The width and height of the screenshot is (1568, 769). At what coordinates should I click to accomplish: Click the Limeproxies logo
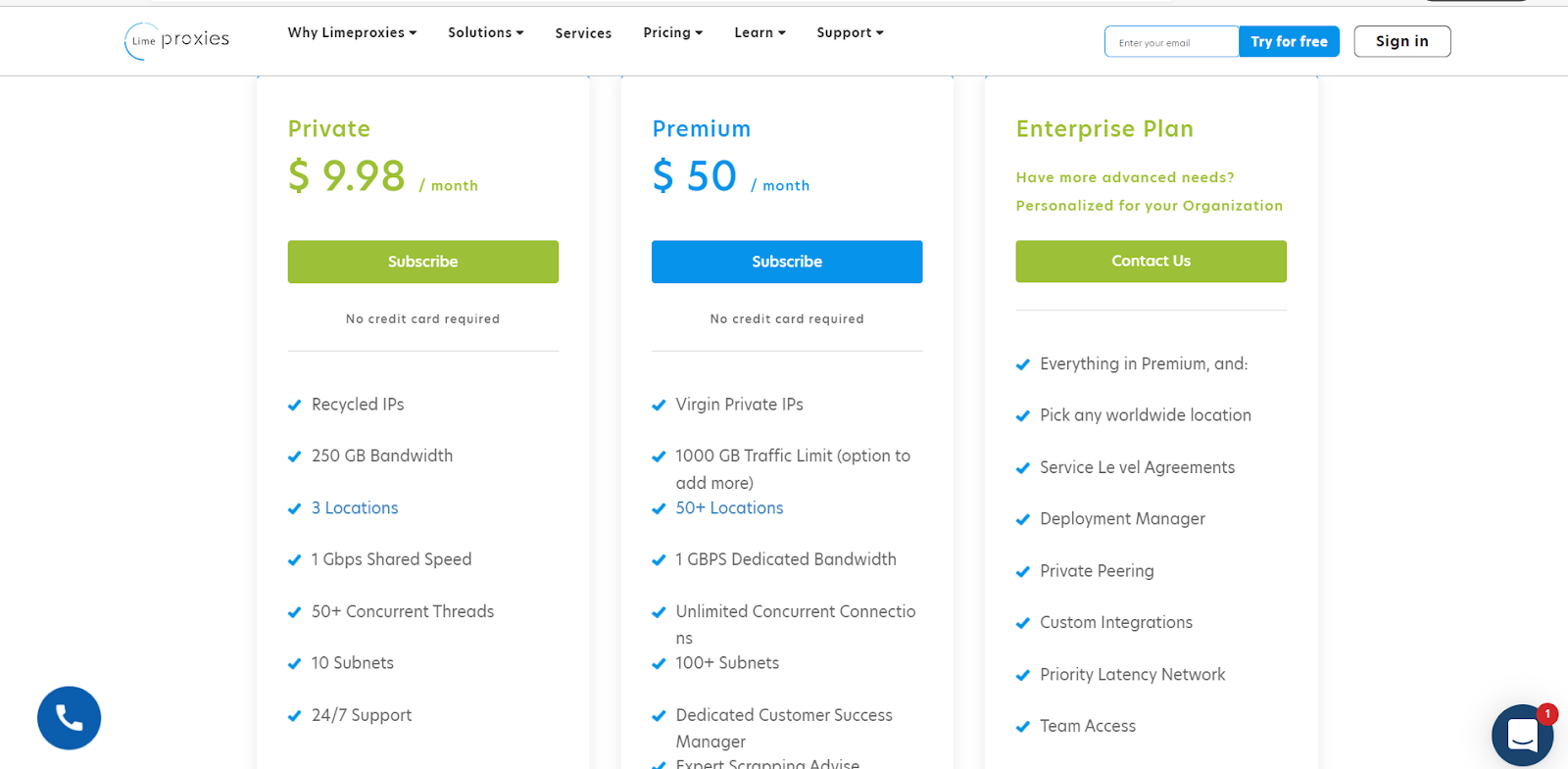point(177,40)
